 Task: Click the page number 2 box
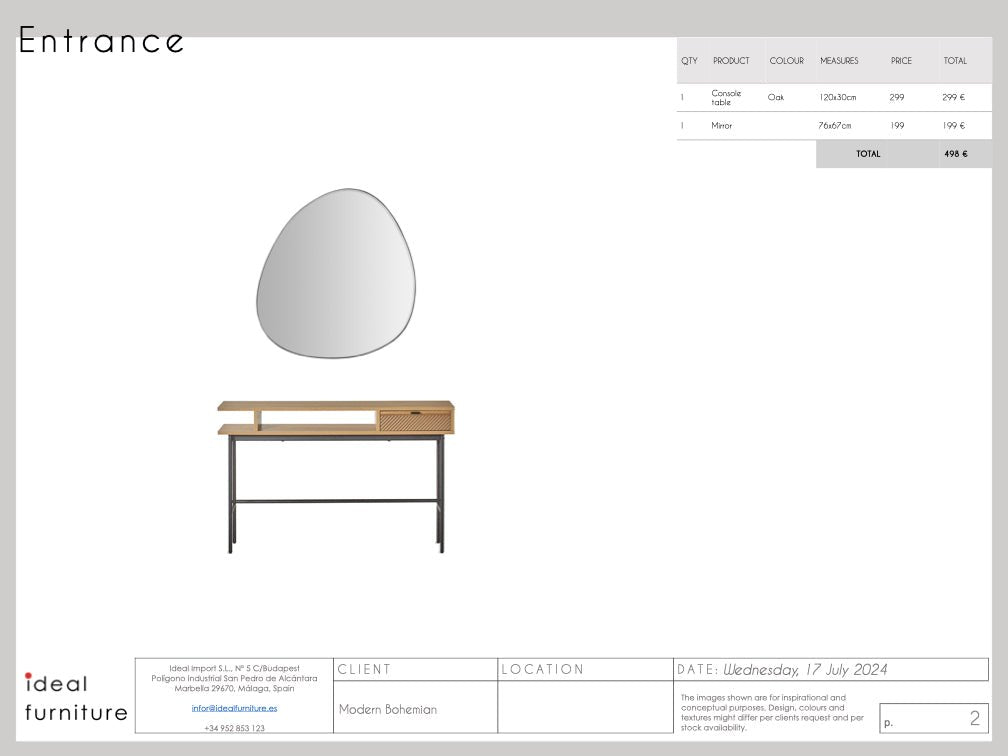coord(933,718)
